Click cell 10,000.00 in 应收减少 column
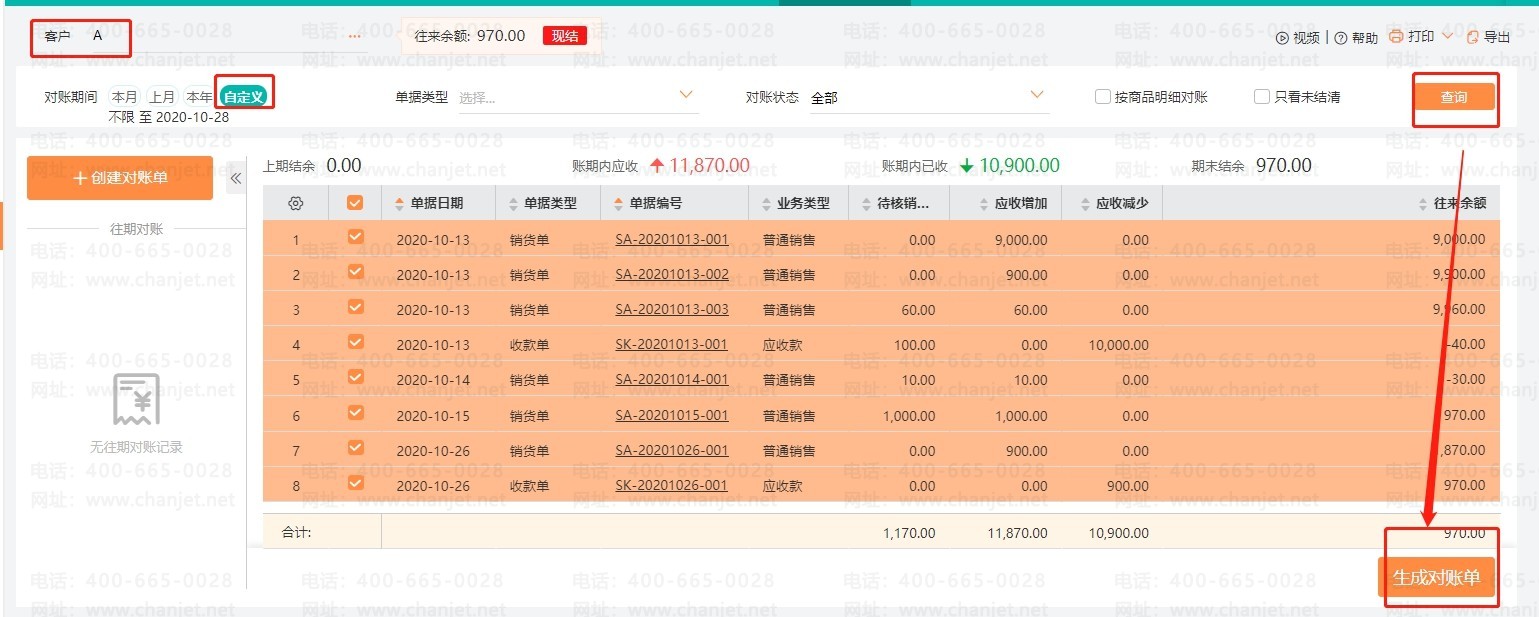Screen dimensions: 1539x617 [x=1118, y=345]
